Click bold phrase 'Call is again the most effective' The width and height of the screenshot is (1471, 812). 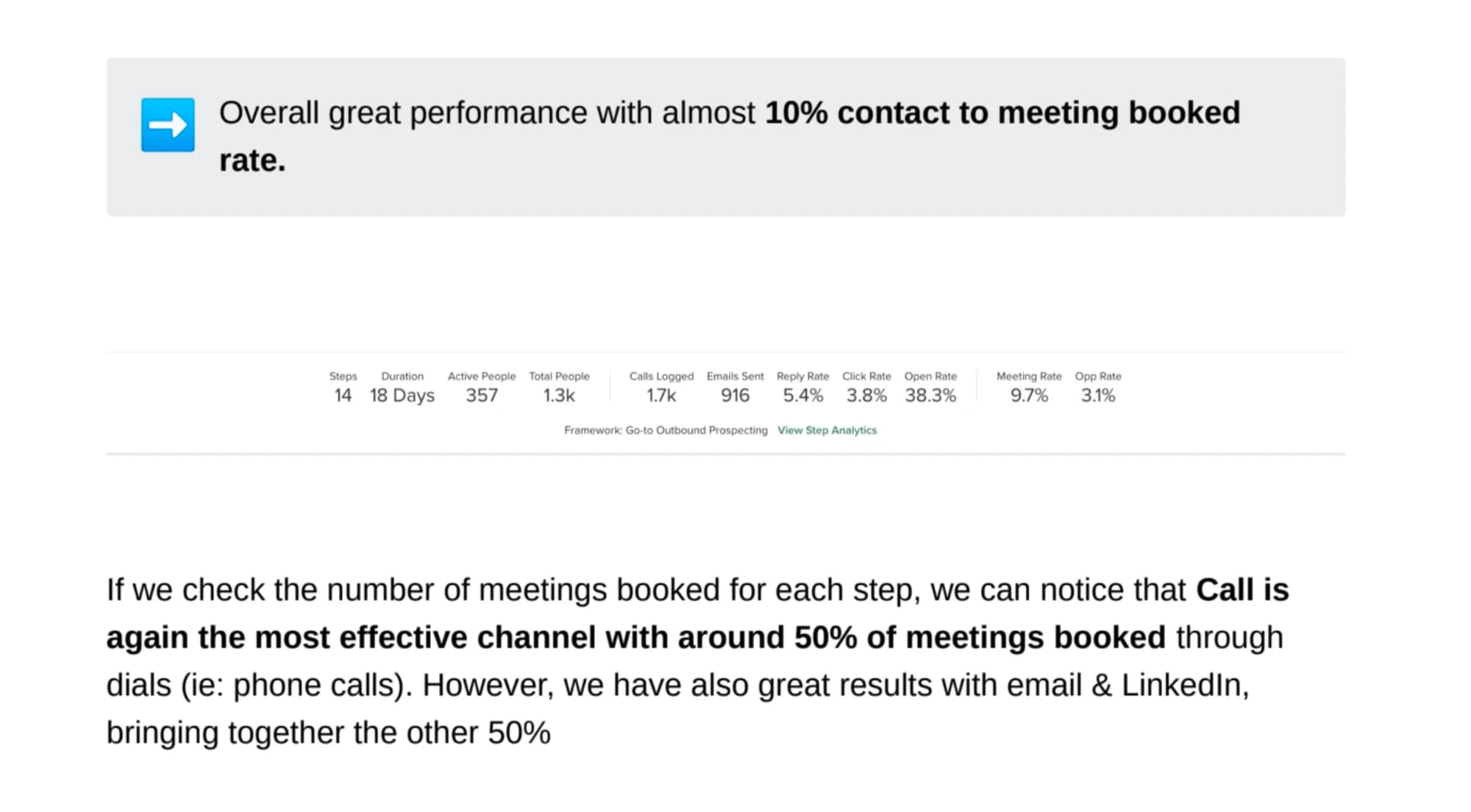tap(697, 613)
